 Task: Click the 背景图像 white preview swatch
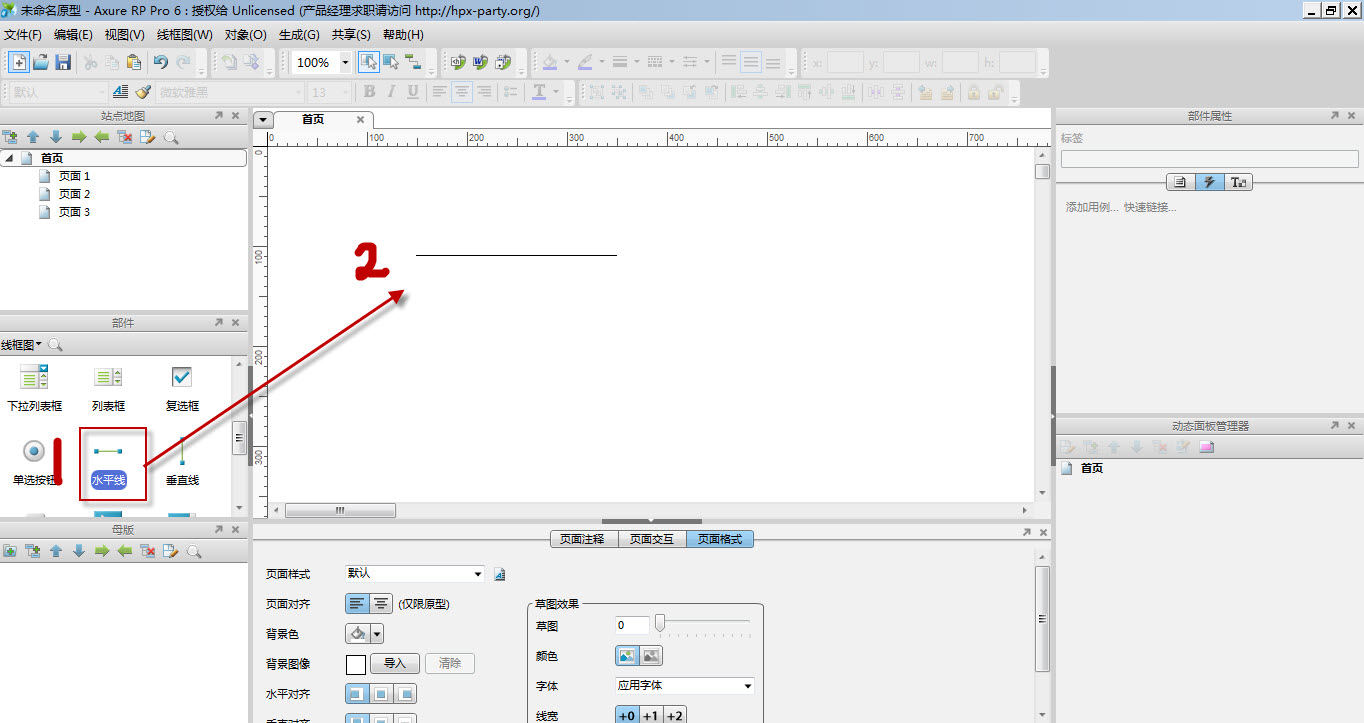pyautogui.click(x=356, y=664)
